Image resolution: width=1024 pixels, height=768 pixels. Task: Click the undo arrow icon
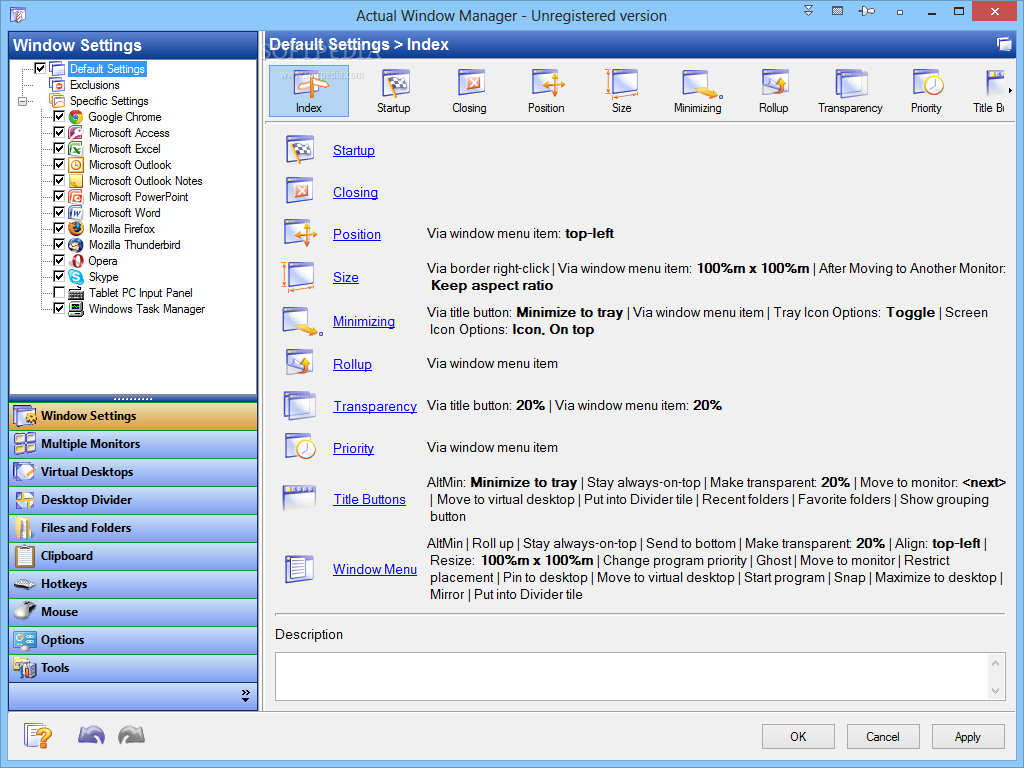(91, 735)
